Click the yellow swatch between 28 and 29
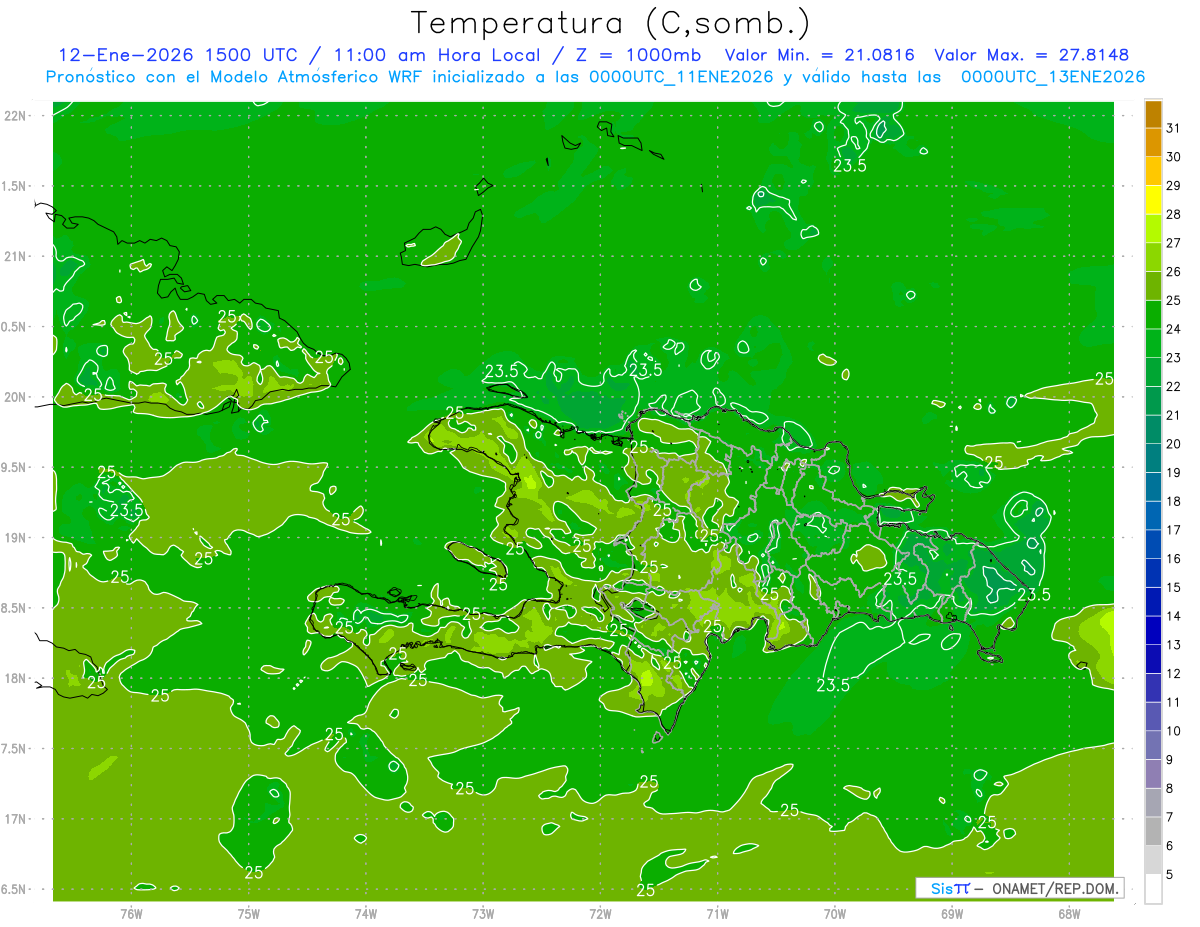Viewport: 1200px width, 927px height. point(1153,199)
